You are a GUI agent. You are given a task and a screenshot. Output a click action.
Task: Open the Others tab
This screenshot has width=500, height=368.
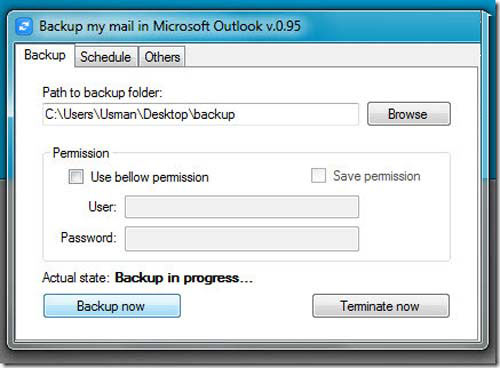162,57
